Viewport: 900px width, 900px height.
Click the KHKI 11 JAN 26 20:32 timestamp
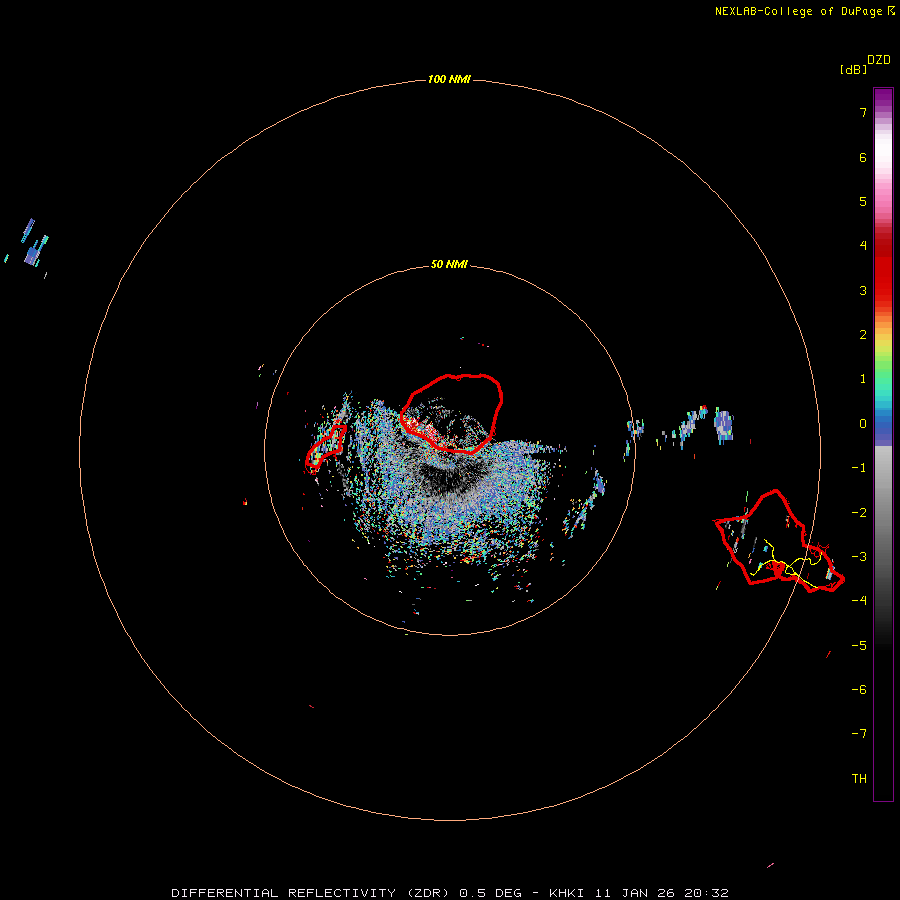click(x=639, y=893)
